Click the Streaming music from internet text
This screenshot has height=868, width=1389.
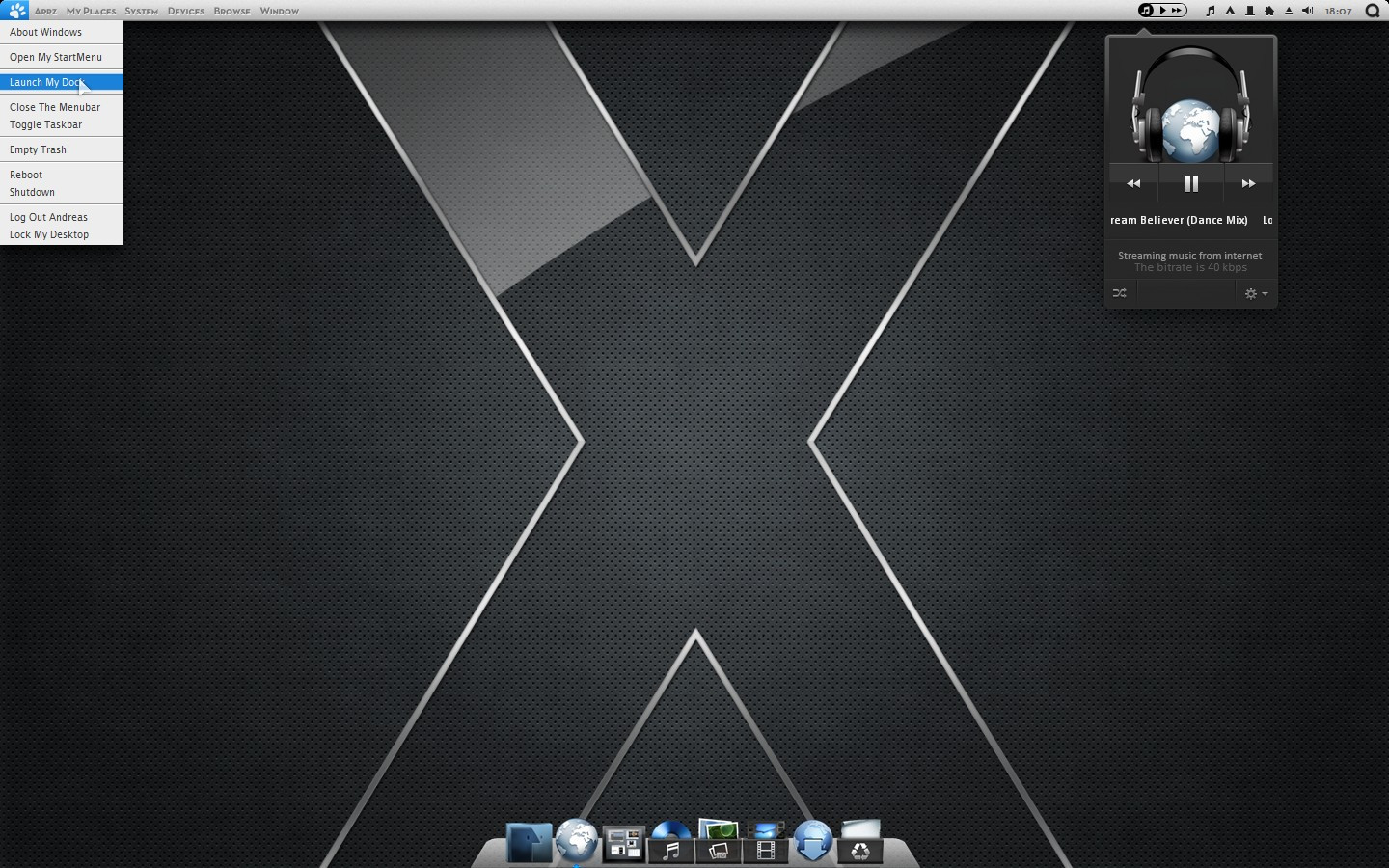click(1189, 256)
